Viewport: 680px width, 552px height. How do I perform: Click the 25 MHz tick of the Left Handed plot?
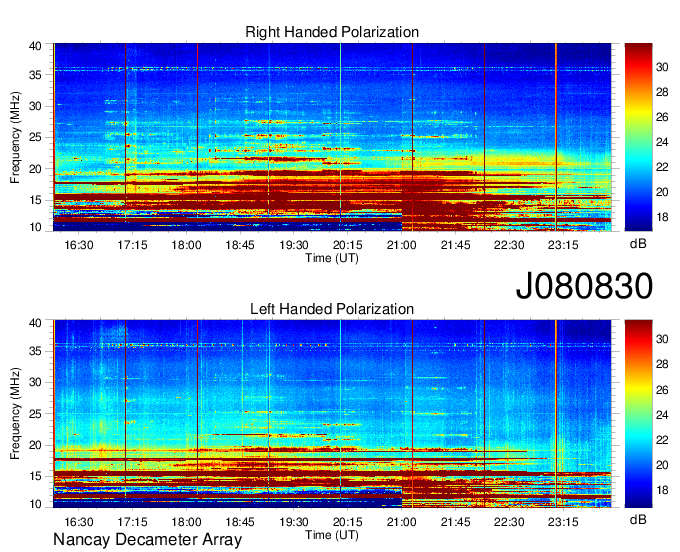35,414
